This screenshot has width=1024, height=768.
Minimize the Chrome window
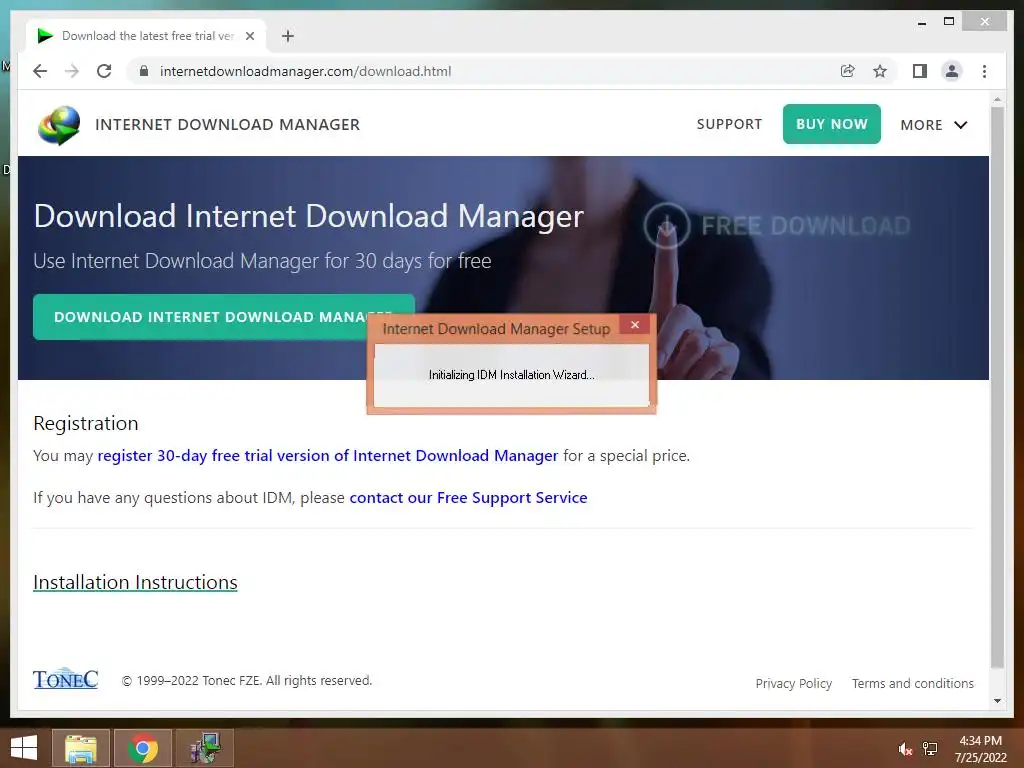pyautogui.click(x=921, y=22)
